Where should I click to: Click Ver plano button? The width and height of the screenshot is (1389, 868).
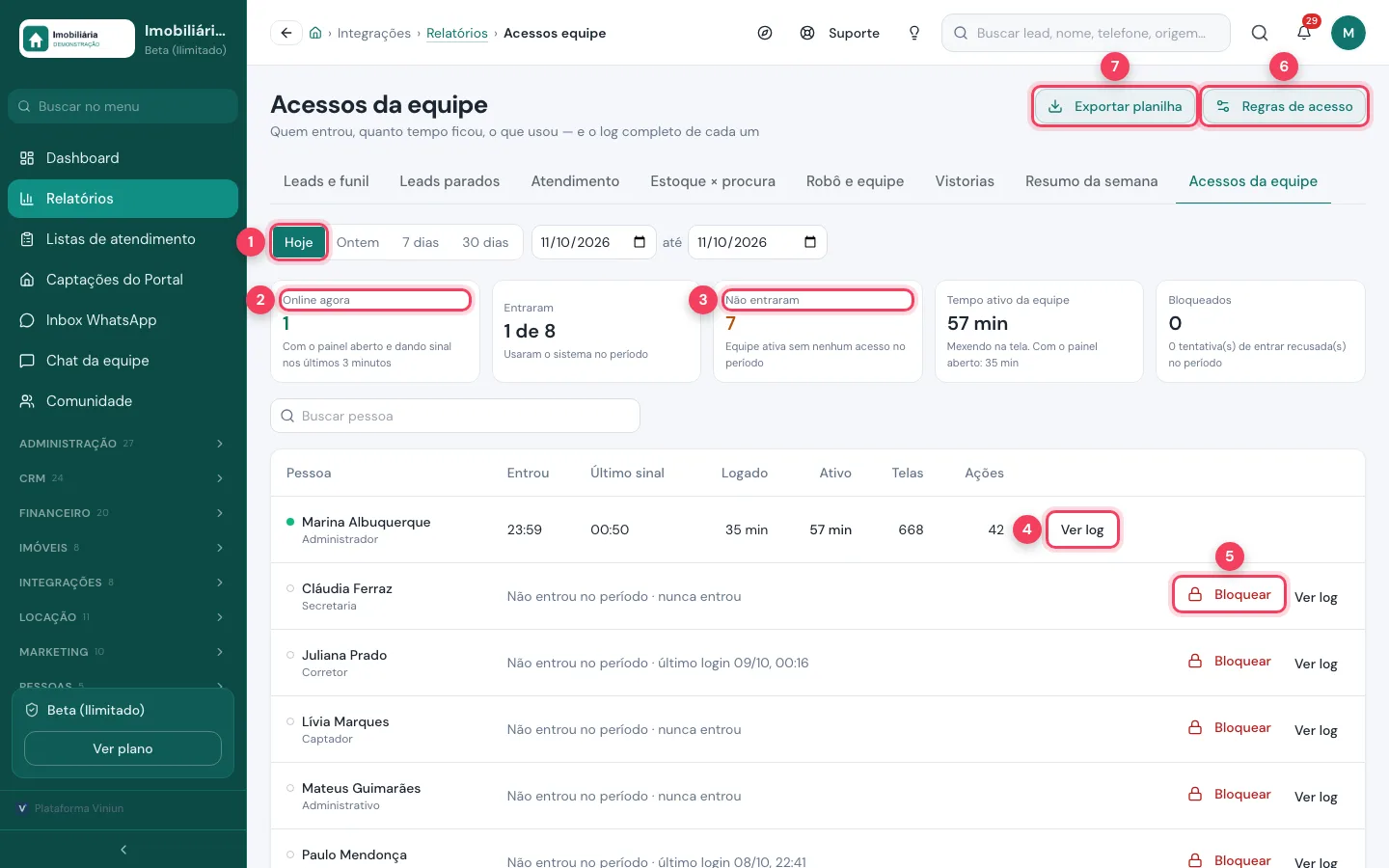tap(123, 748)
